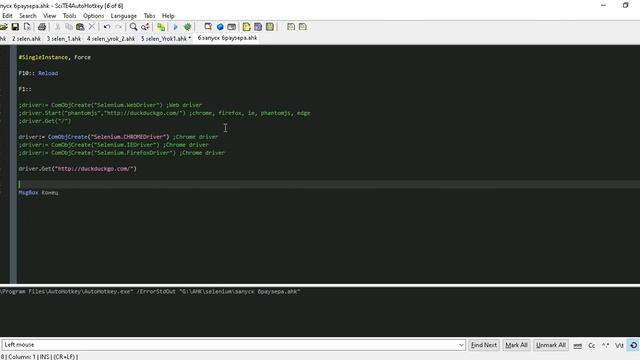Click the Undo arrow icon
This screenshot has width=640, height=360.
[107, 27]
